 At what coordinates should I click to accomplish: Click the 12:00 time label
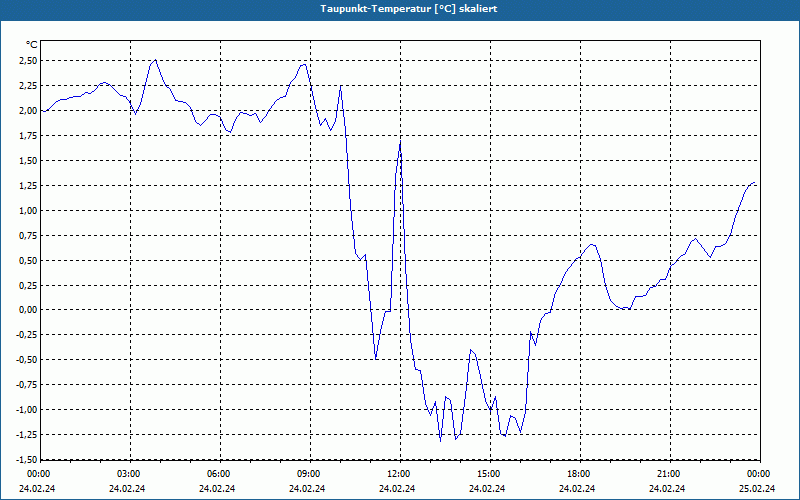click(399, 474)
